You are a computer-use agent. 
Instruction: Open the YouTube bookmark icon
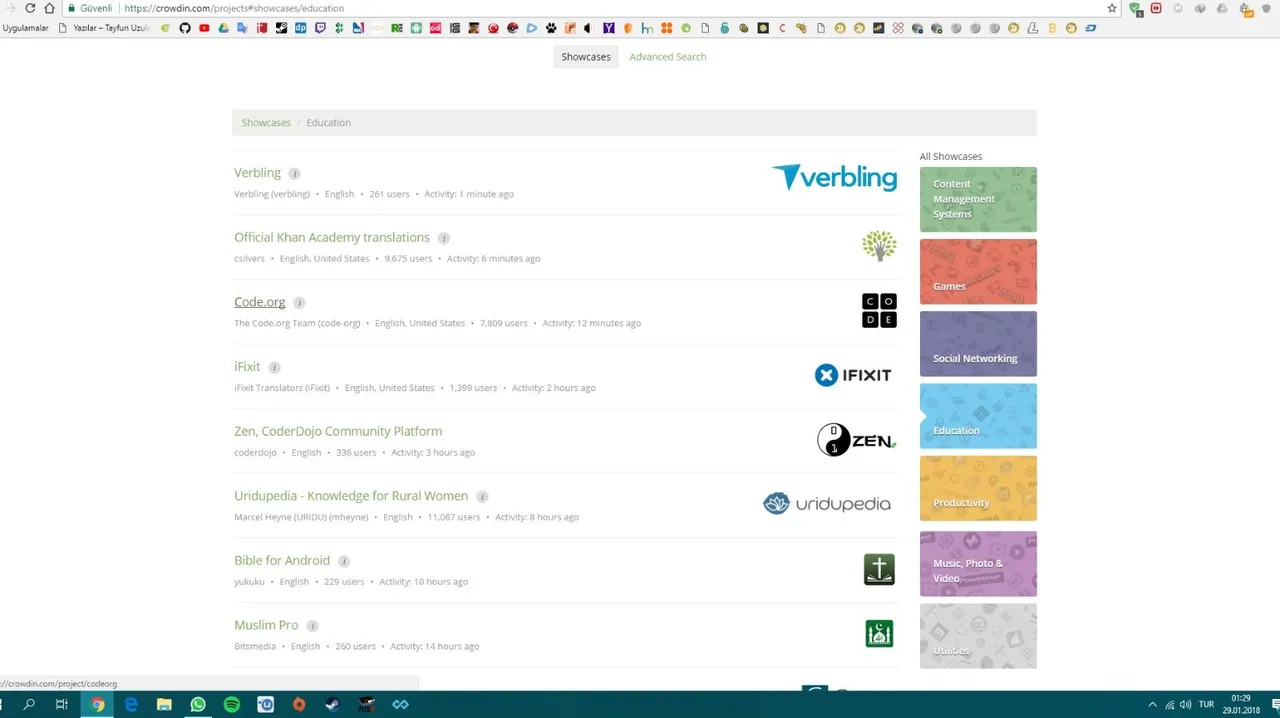pyautogui.click(x=204, y=28)
